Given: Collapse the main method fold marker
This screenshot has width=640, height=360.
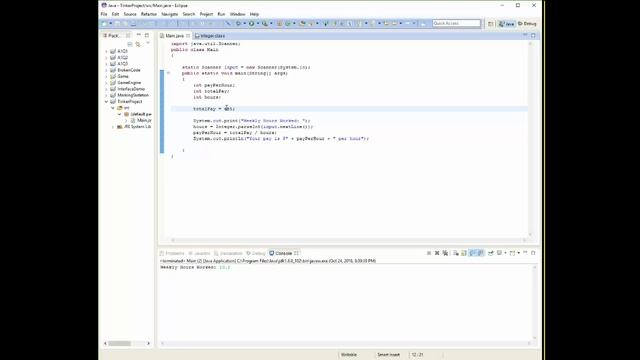Looking at the screenshot, I should [x=168, y=73].
